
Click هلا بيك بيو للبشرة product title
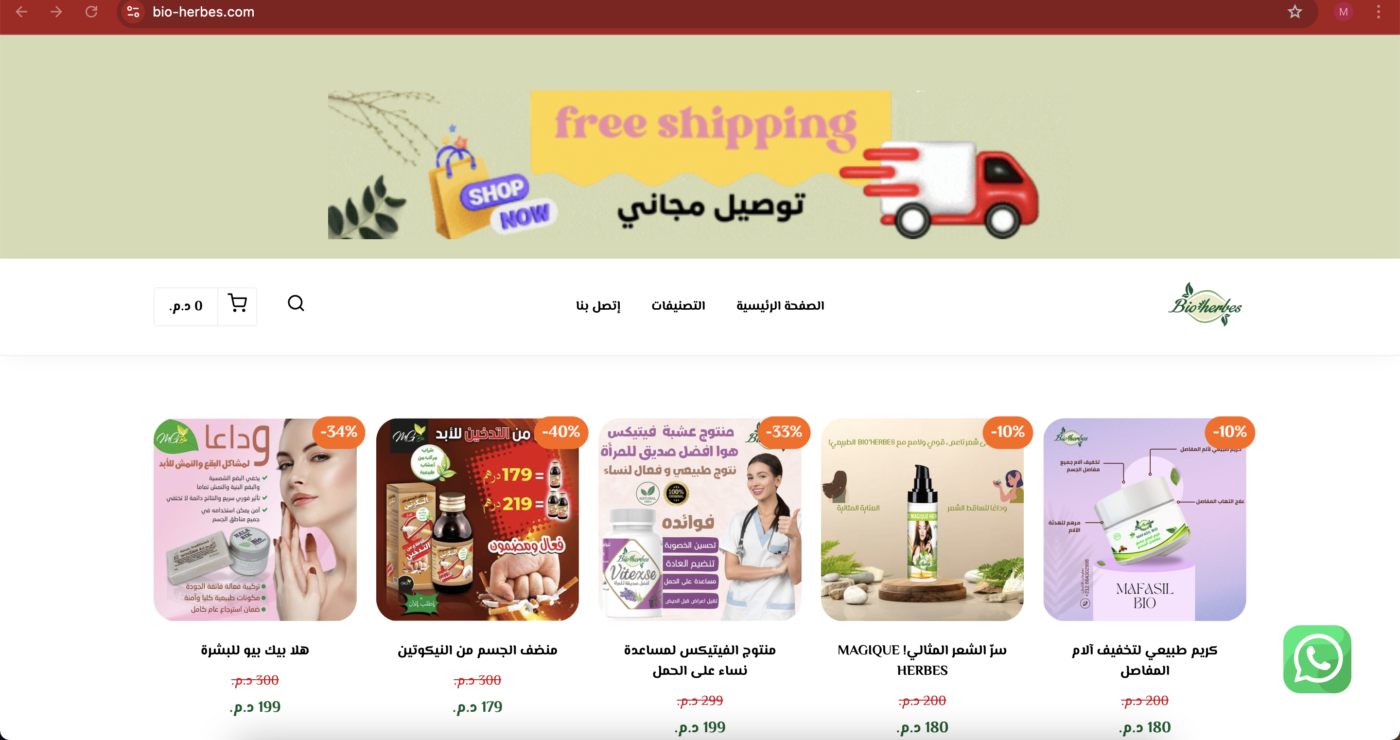coord(255,650)
